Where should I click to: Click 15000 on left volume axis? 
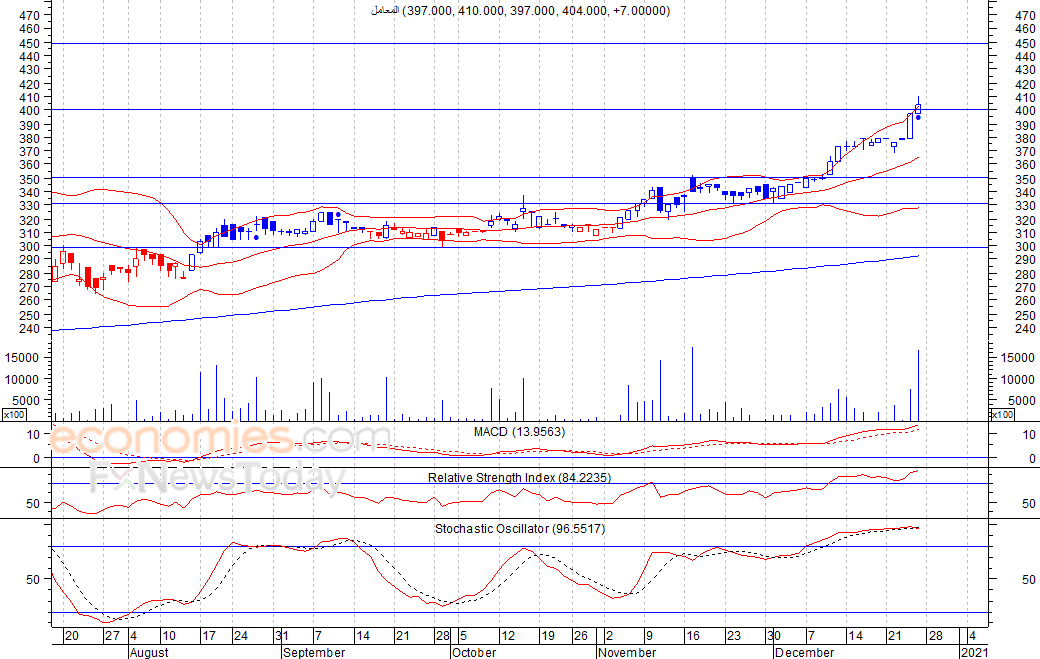coord(23,357)
